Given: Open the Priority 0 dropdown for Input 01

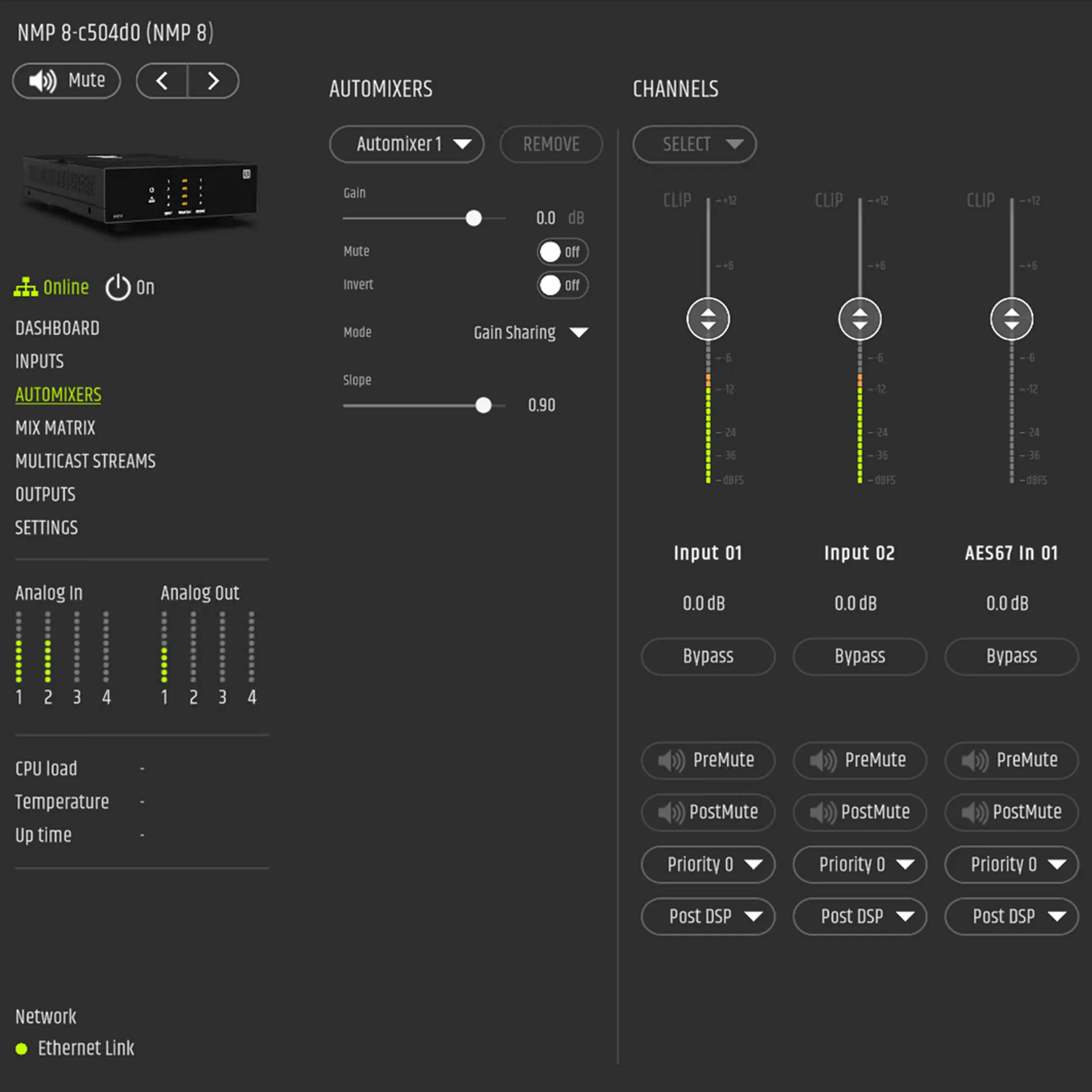Looking at the screenshot, I should pos(708,865).
